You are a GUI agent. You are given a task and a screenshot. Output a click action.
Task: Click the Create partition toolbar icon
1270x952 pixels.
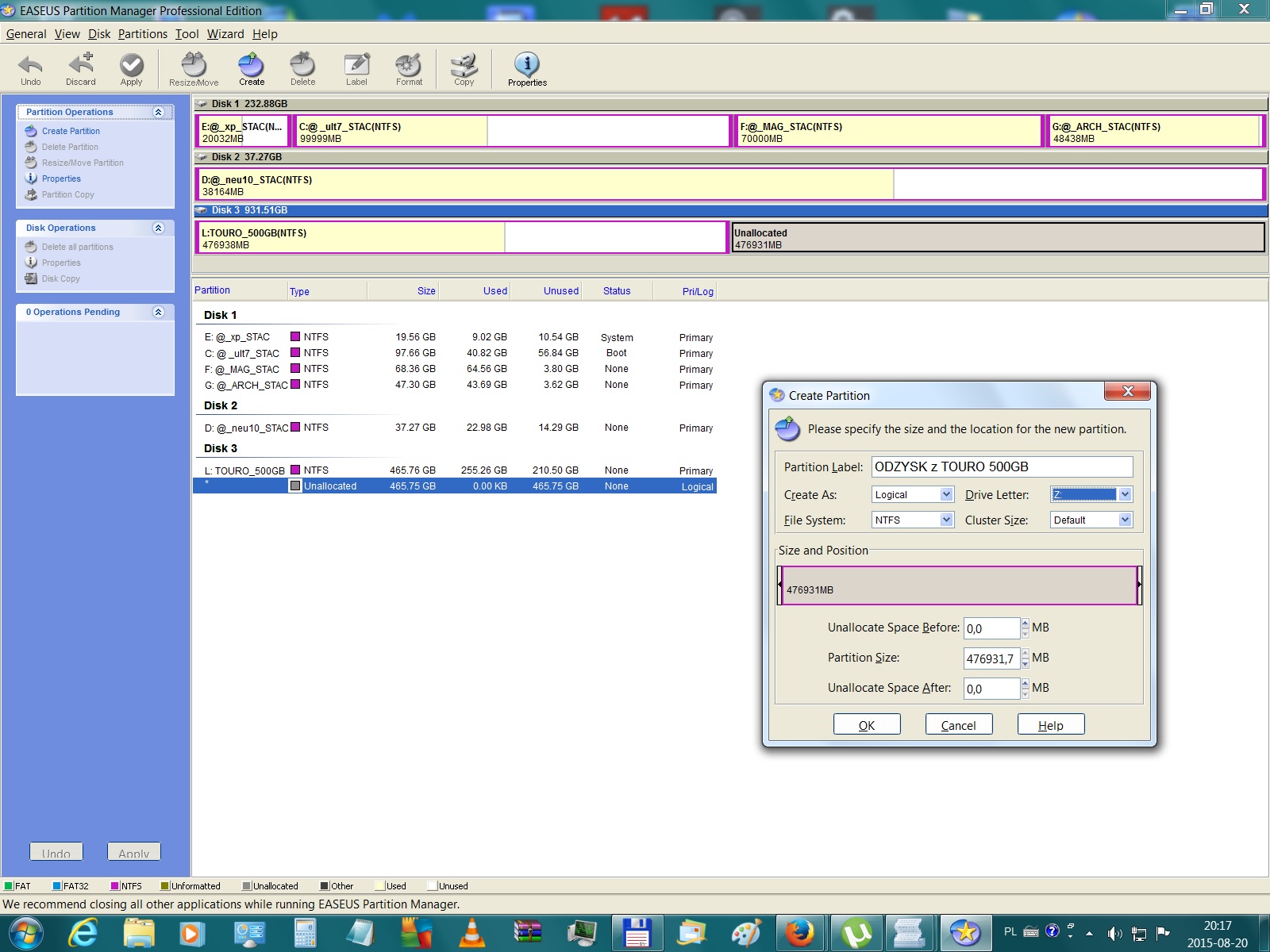tap(252, 69)
